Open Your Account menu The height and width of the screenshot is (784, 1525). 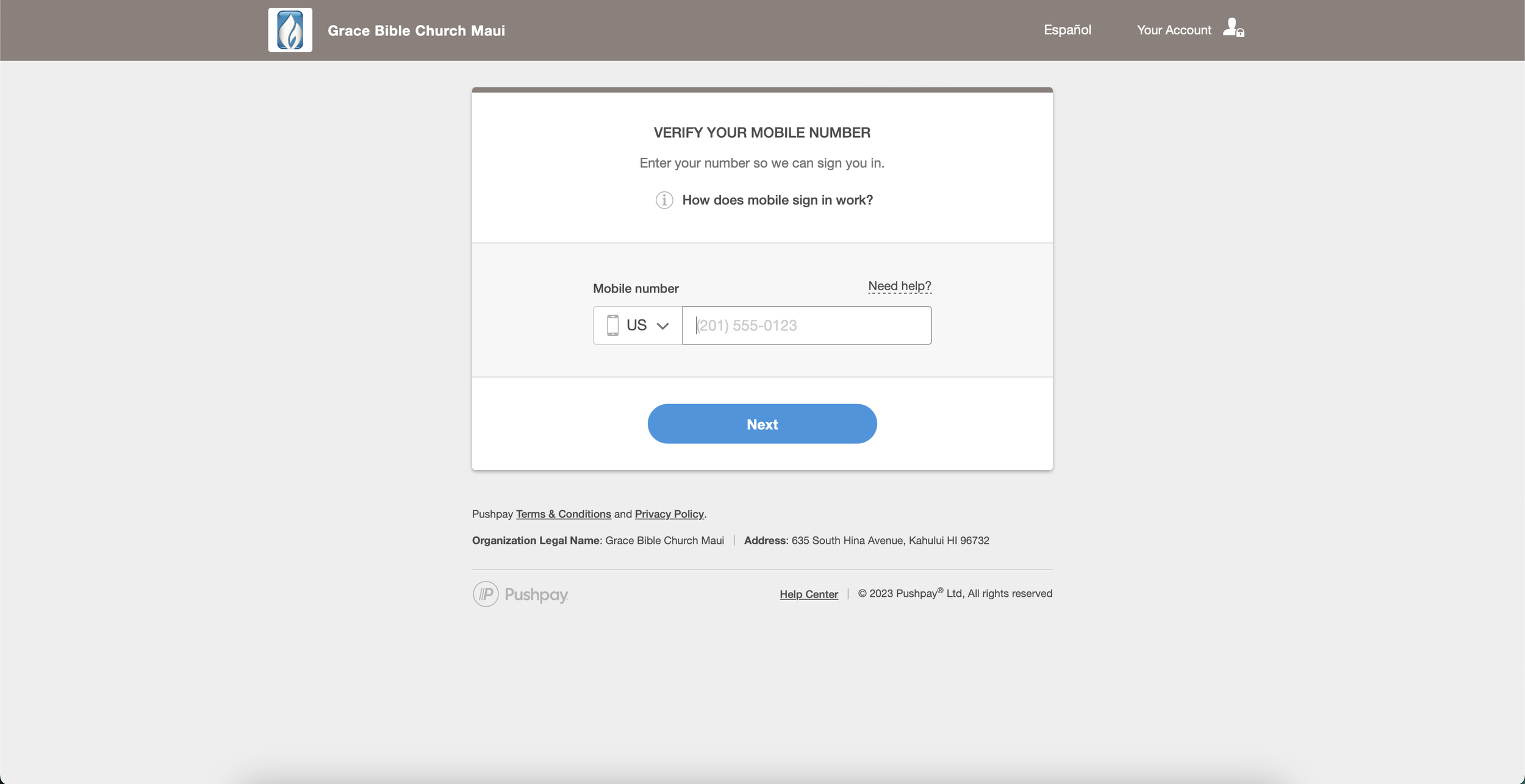coord(1174,30)
